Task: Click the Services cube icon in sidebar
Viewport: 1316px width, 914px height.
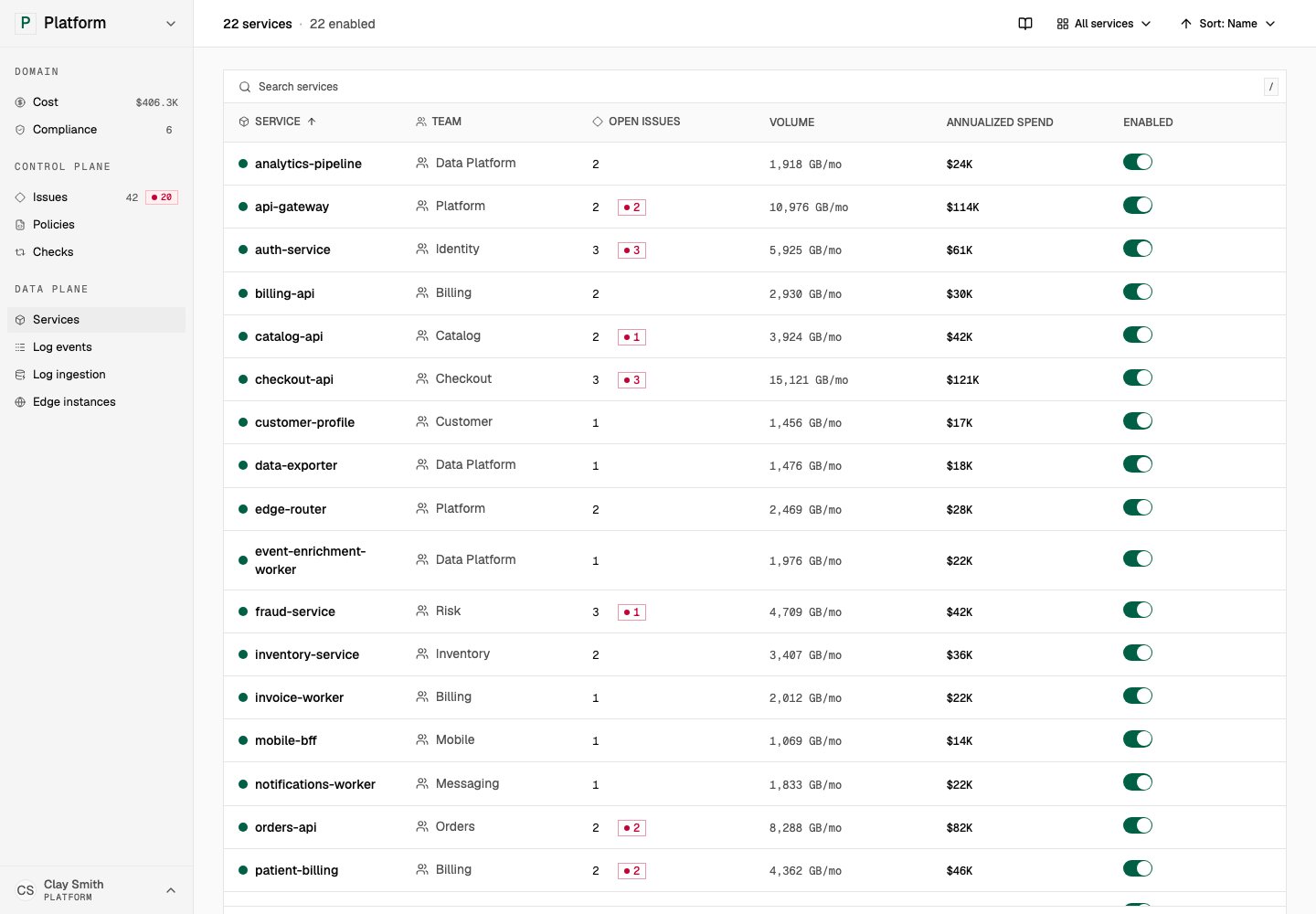Action: tap(20, 320)
